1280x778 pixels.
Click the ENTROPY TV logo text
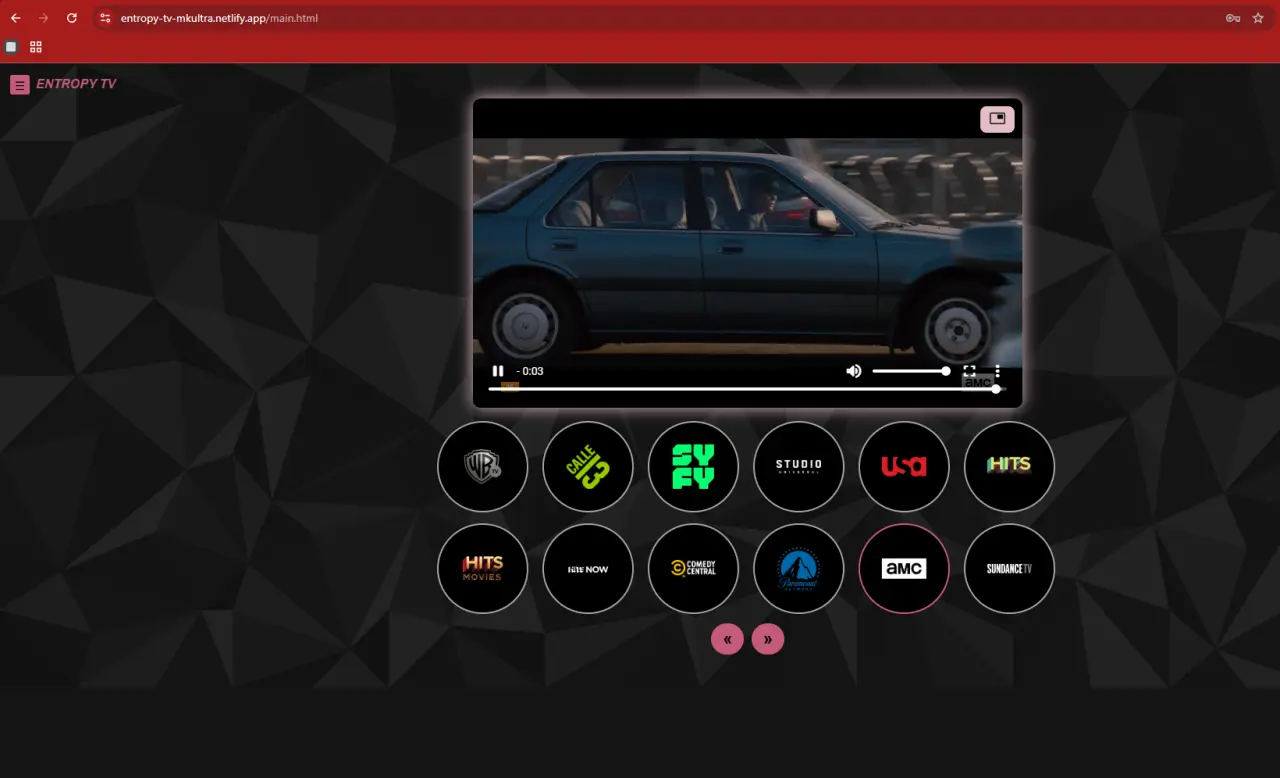(x=76, y=84)
